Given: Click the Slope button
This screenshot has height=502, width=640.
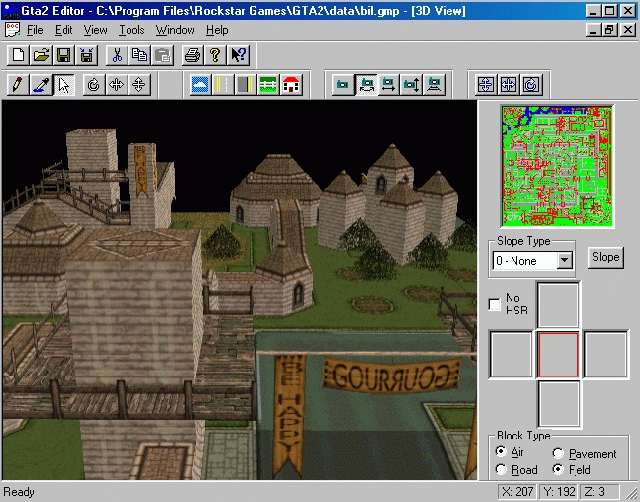Looking at the screenshot, I should (606, 257).
